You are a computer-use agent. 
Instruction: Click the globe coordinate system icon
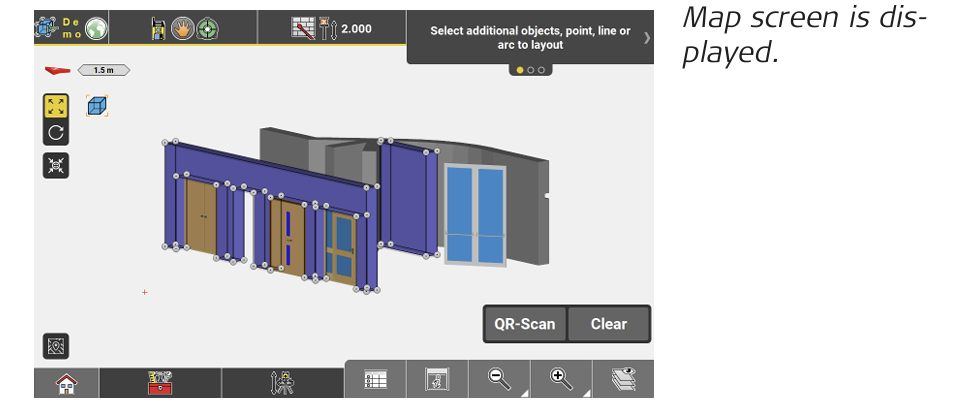(x=96, y=28)
